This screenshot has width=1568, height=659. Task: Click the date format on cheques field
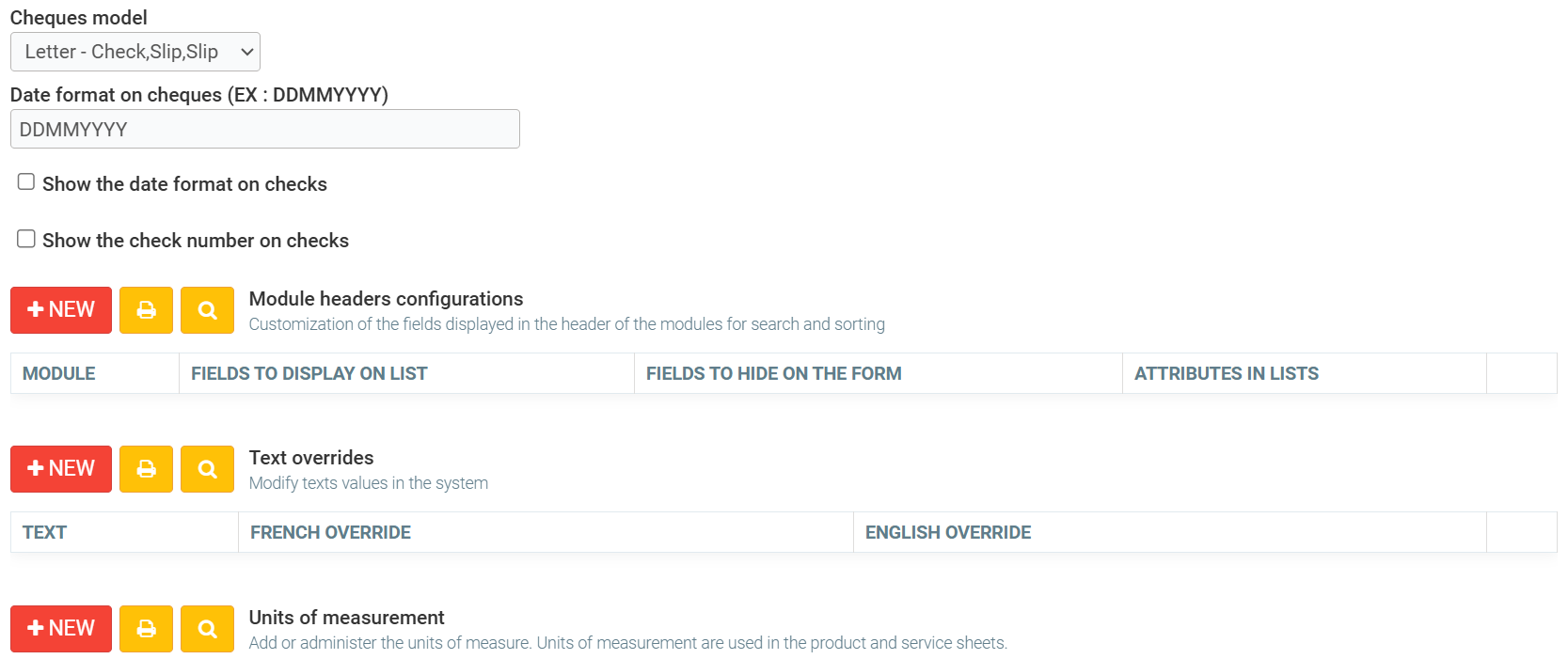pyautogui.click(x=264, y=129)
